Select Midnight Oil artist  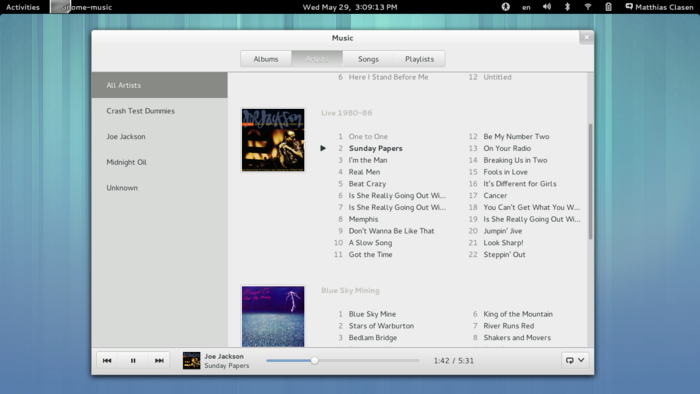click(x=159, y=162)
